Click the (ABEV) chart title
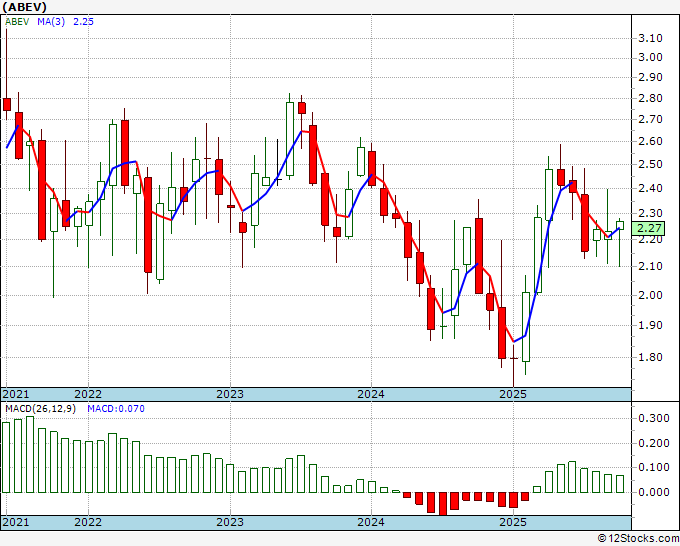This screenshot has width=680, height=546. (x=24, y=7)
